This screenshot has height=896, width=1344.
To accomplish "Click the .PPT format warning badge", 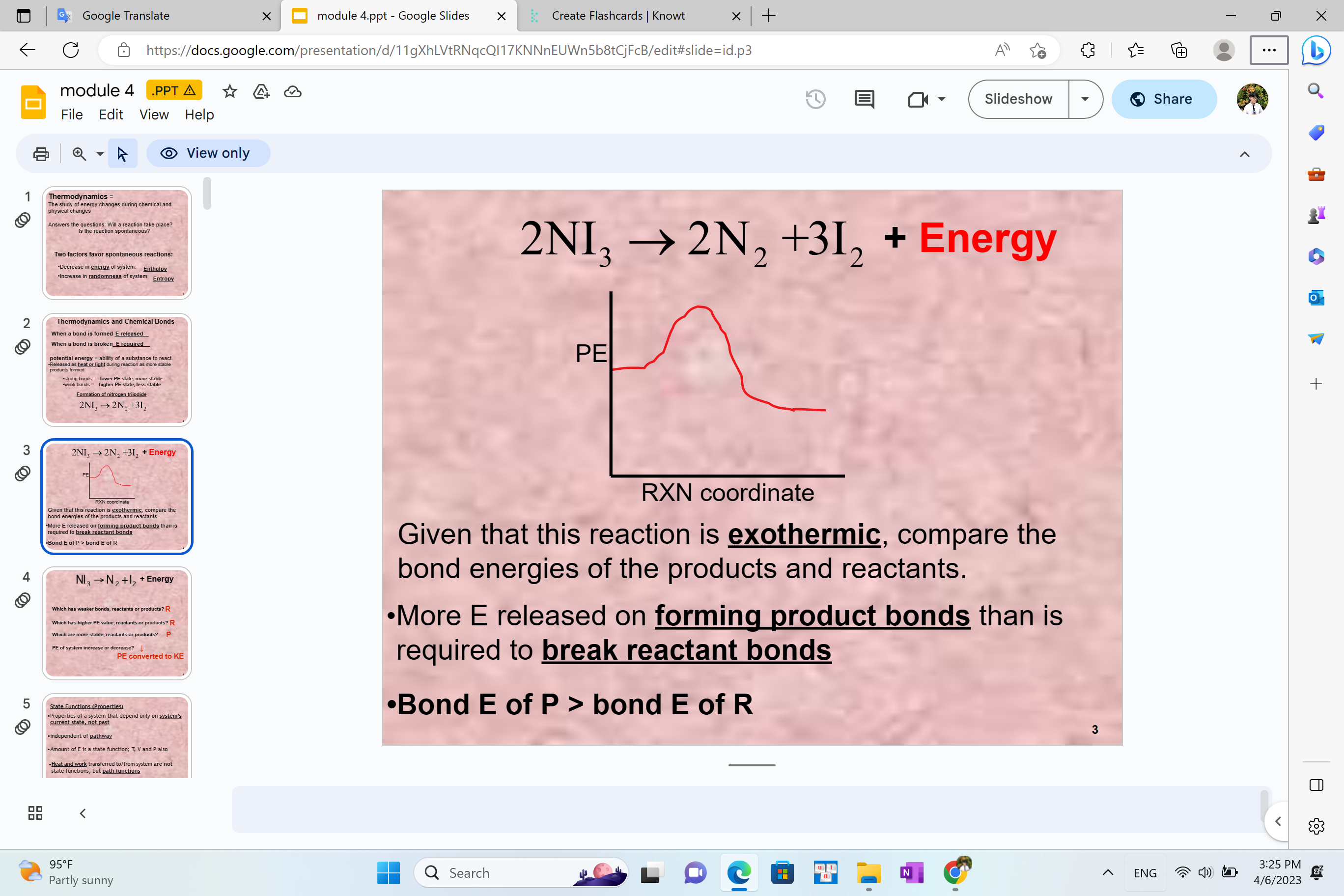I will click(x=174, y=90).
